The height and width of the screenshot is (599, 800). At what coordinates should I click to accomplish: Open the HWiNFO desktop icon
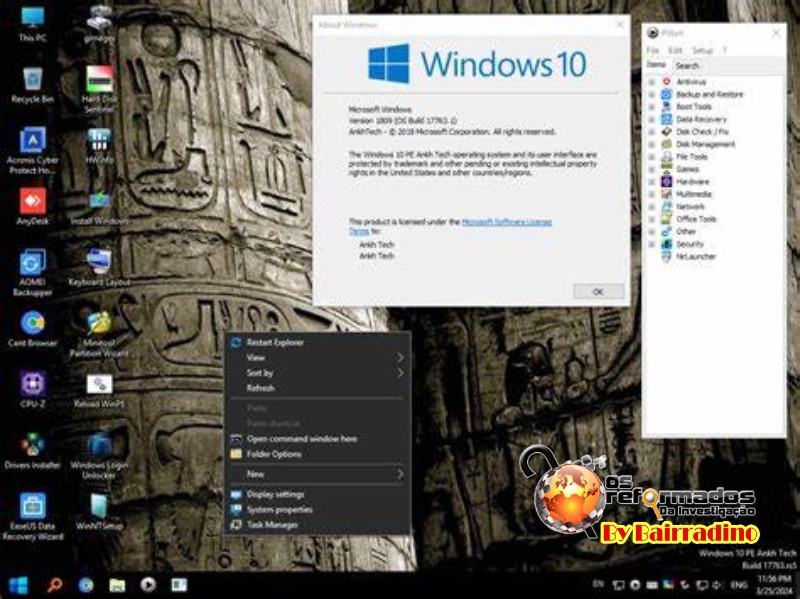99,146
